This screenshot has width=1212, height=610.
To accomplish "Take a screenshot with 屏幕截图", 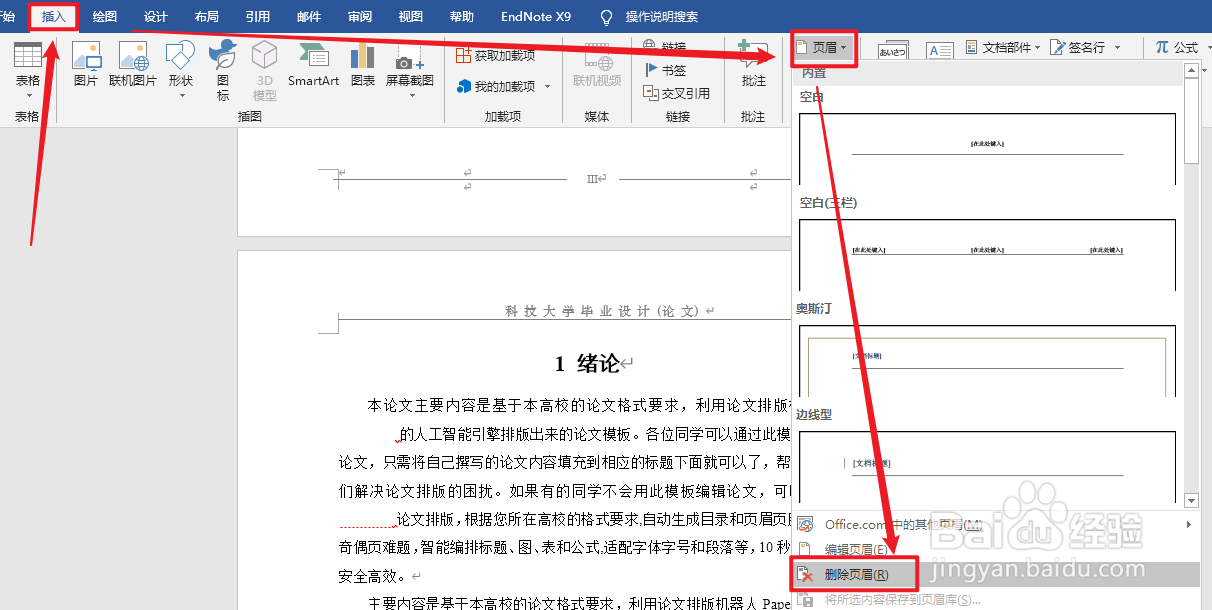I will (x=405, y=69).
